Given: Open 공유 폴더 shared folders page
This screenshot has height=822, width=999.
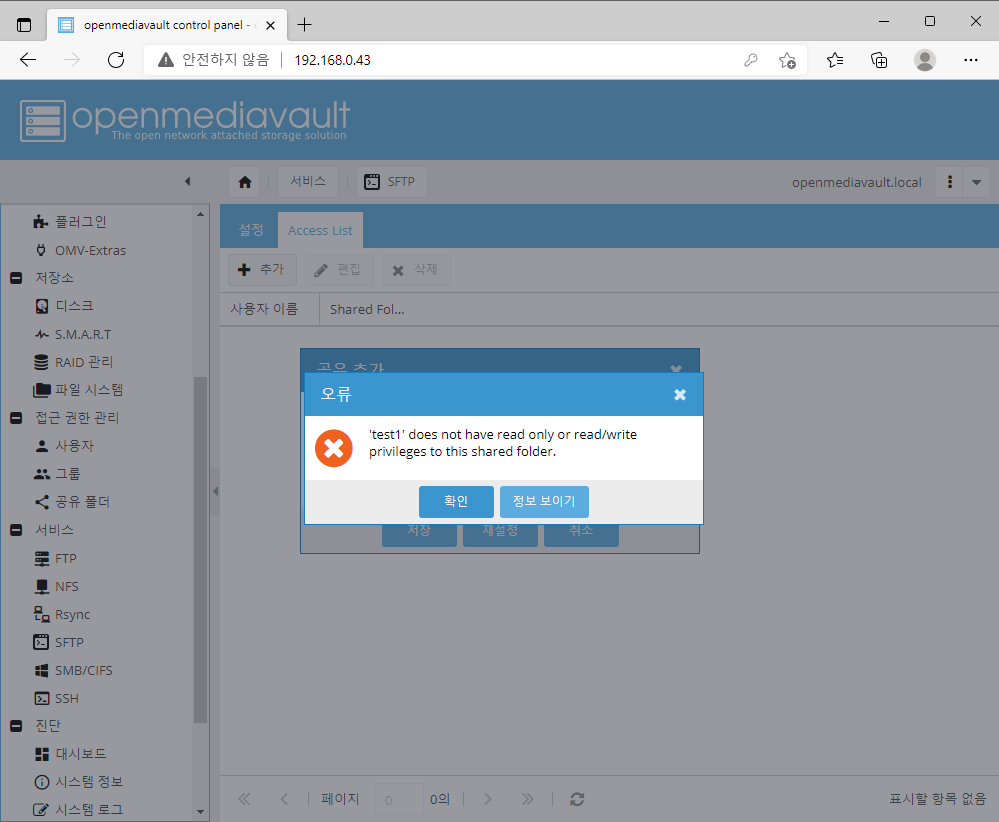Looking at the screenshot, I should (x=72, y=502).
